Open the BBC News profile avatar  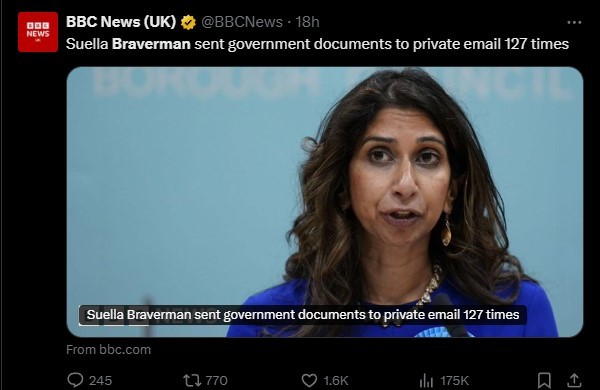click(38, 32)
